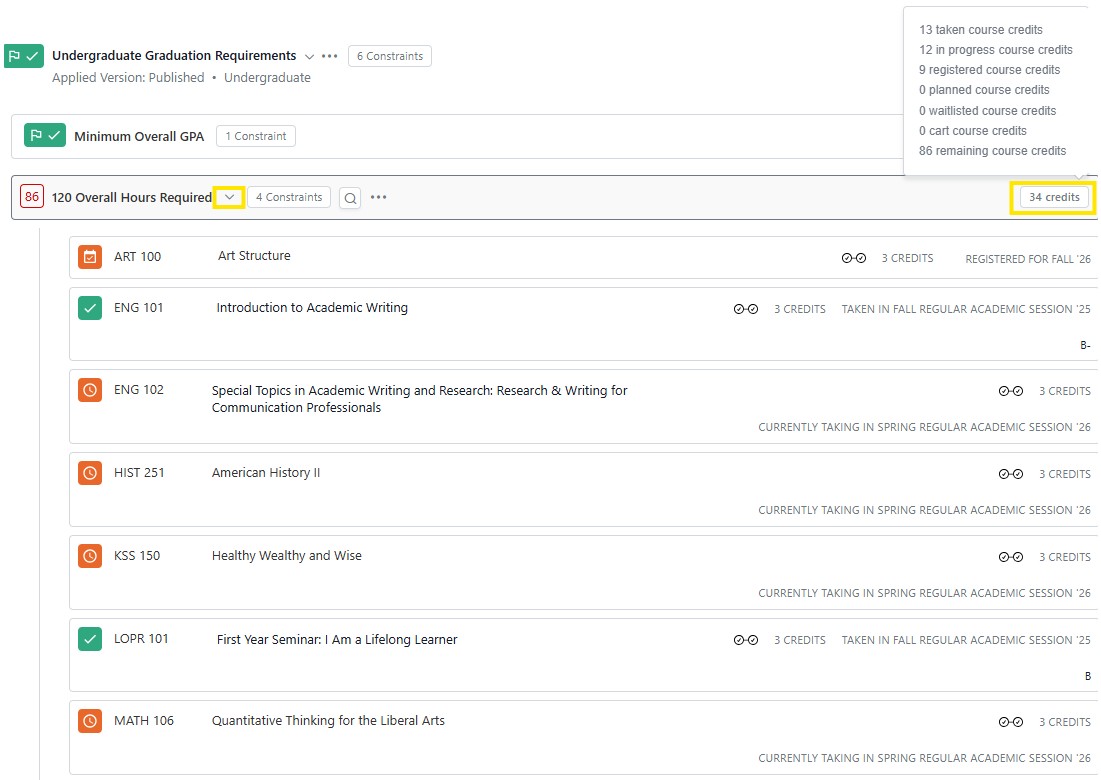1101x780 pixels.
Task: Click the in-progress clock icon for HIST 251
Action: coord(90,473)
